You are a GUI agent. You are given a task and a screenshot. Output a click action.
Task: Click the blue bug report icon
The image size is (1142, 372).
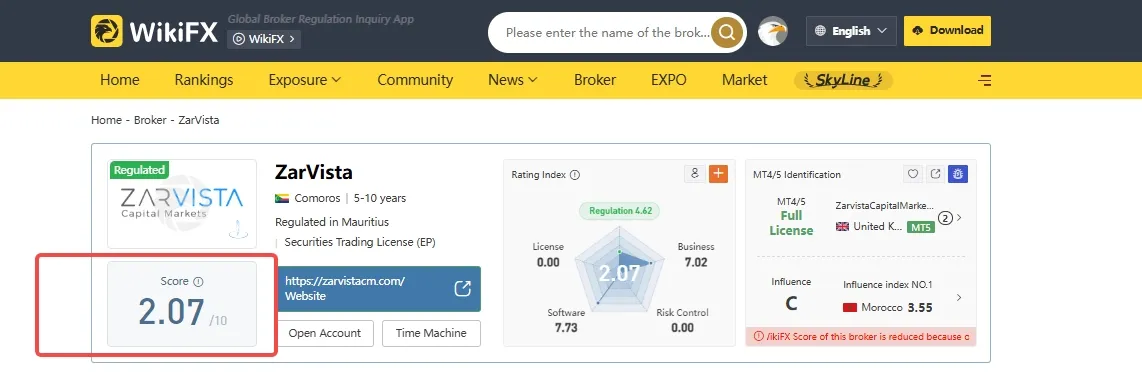pos(958,174)
